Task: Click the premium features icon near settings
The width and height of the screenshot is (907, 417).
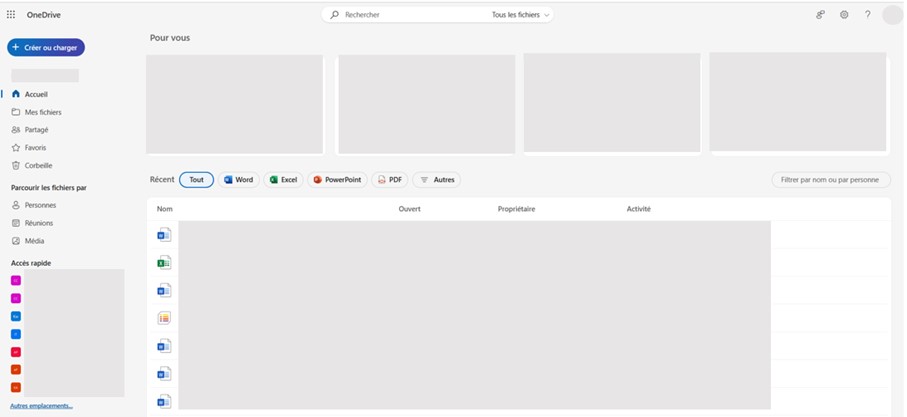Action: pyautogui.click(x=820, y=15)
